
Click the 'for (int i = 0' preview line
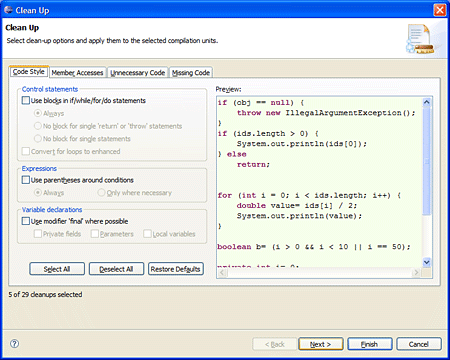coord(309,195)
